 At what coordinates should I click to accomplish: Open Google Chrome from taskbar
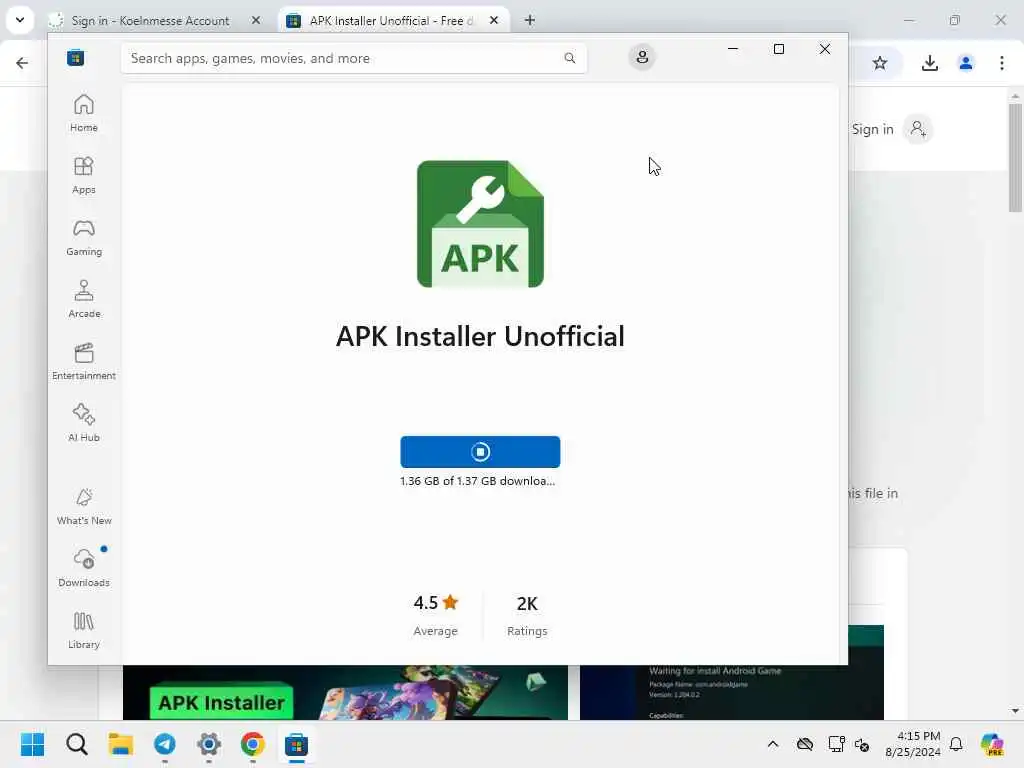253,744
